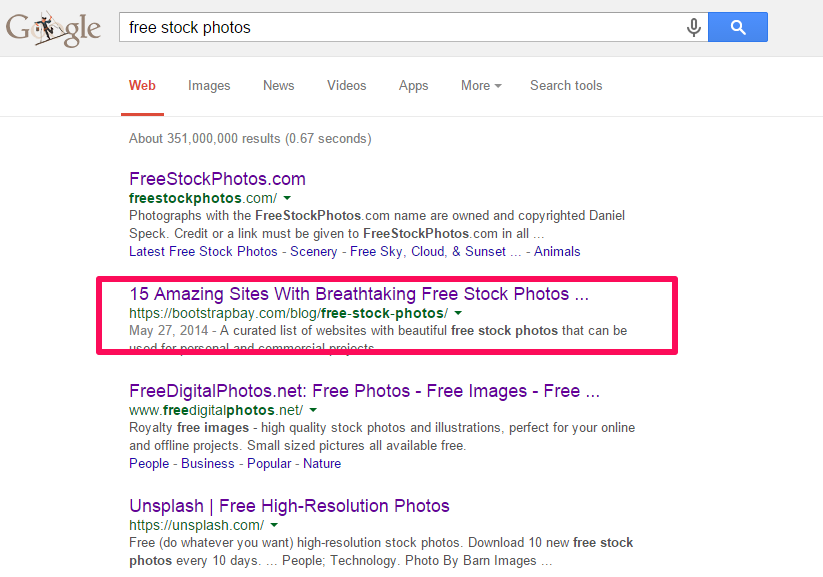This screenshot has width=823, height=577.
Task: Switch to the News tab
Action: (x=278, y=85)
